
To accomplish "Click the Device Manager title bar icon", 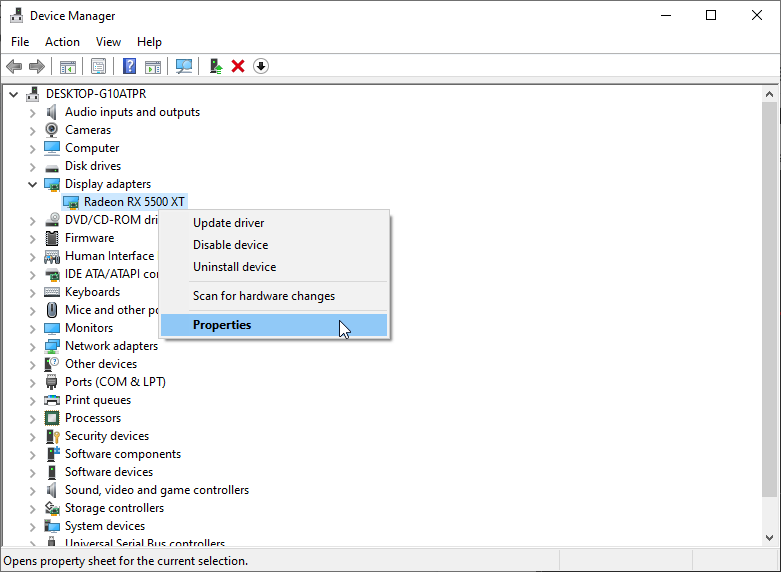I will point(16,15).
